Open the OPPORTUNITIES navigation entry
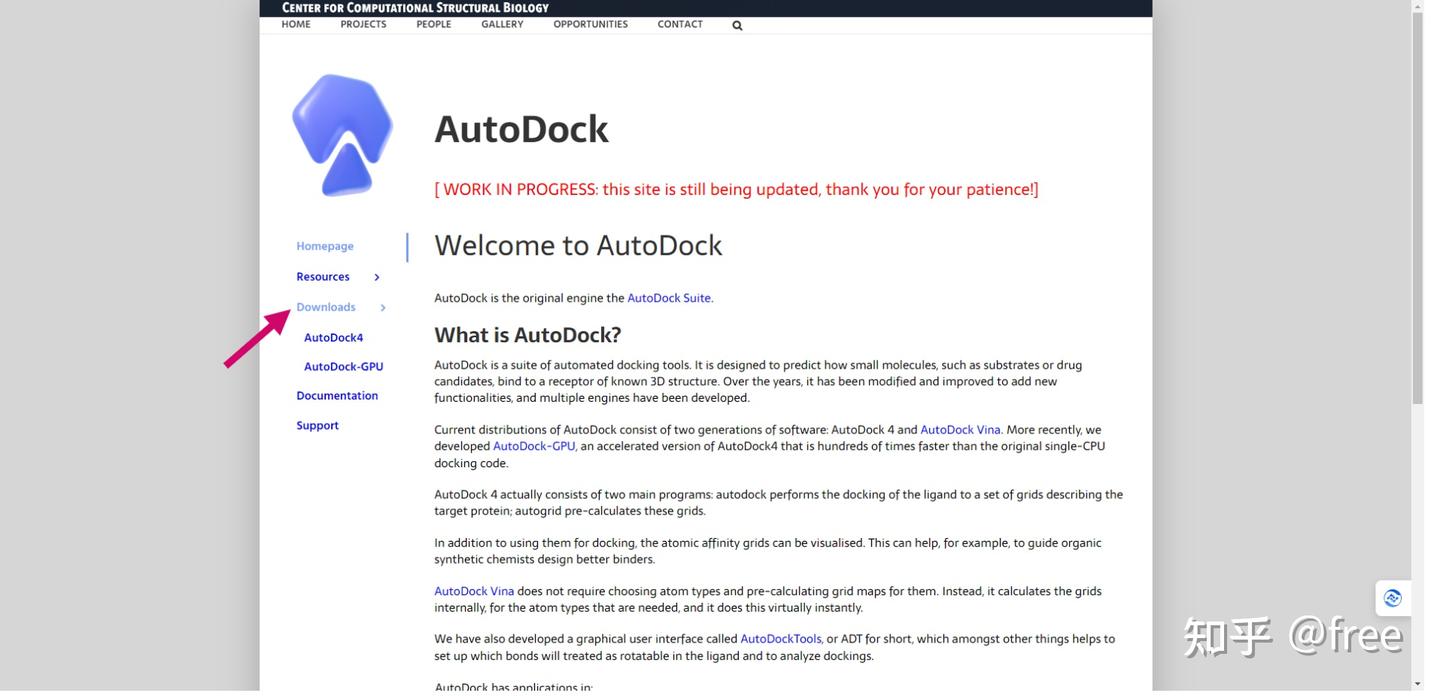 tap(590, 24)
